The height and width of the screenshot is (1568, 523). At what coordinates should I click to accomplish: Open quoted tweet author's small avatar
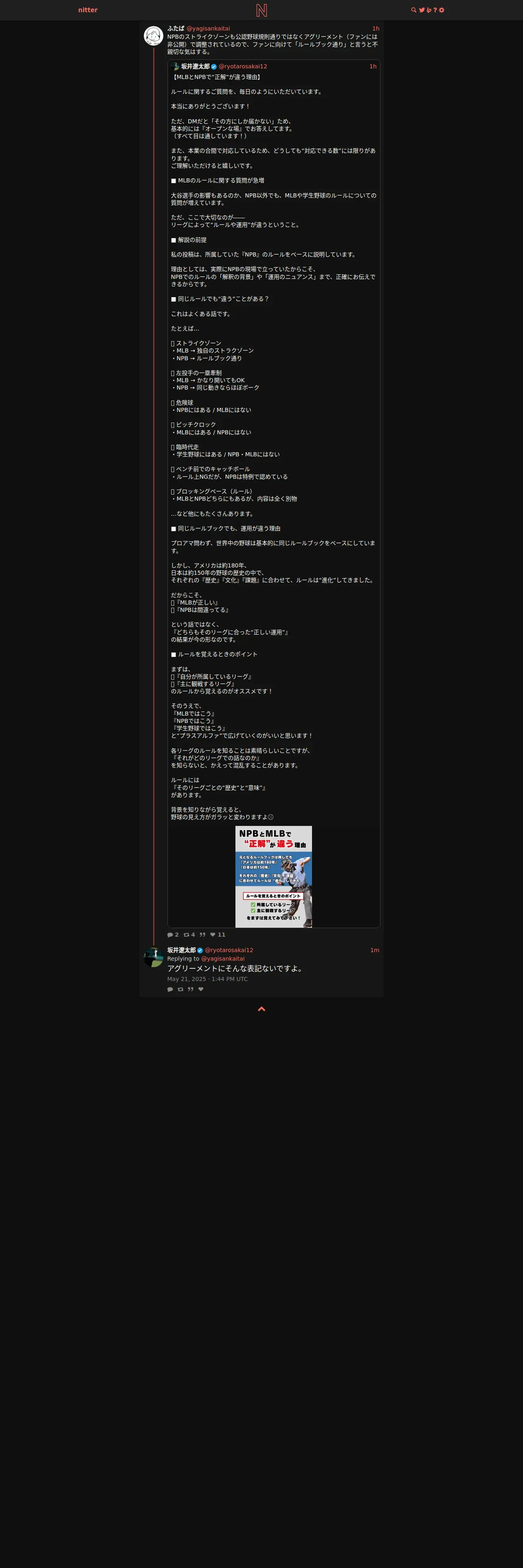point(175,66)
